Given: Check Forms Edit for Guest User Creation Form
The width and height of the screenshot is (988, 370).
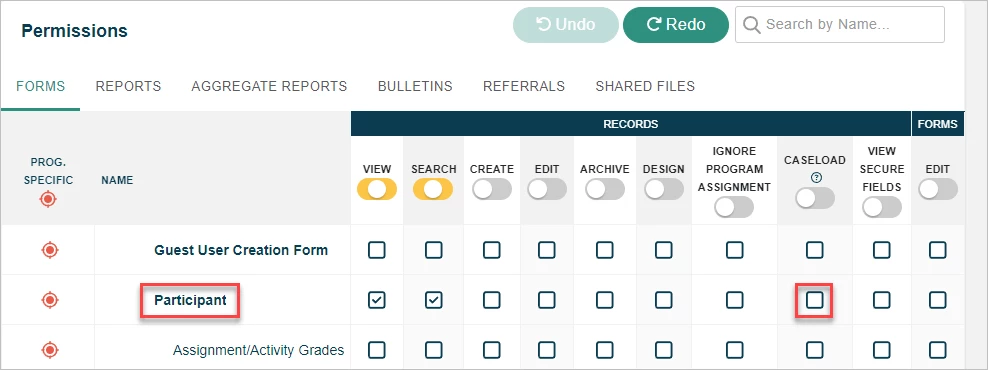Looking at the screenshot, I should [938, 250].
